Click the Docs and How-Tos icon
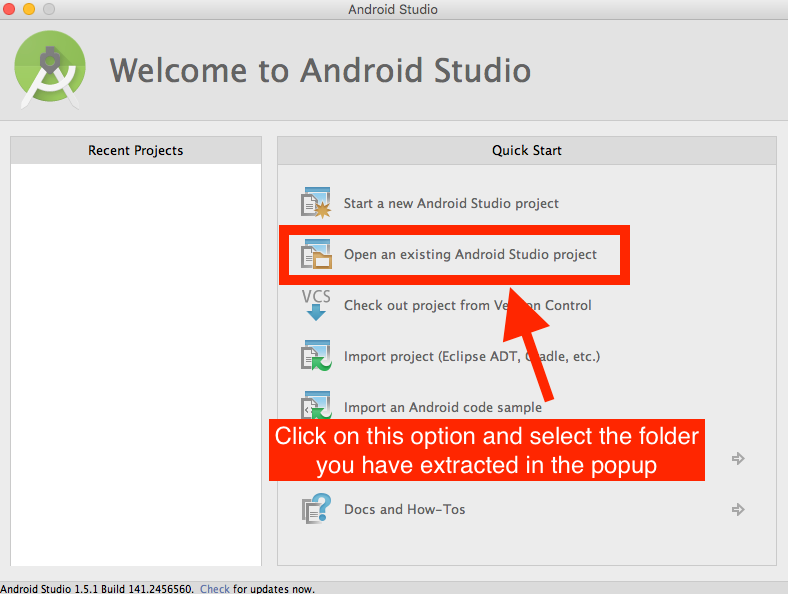The width and height of the screenshot is (788, 594). click(x=316, y=509)
